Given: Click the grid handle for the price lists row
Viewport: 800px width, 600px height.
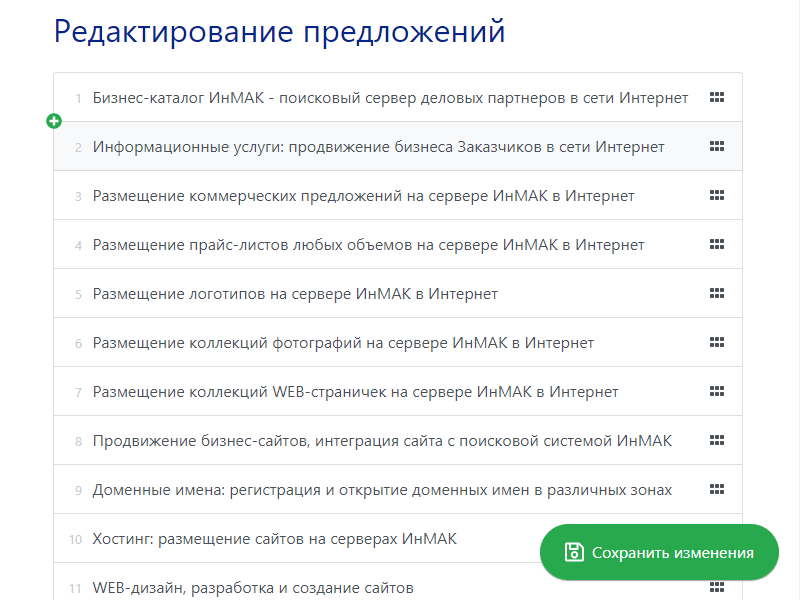Looking at the screenshot, I should [716, 245].
